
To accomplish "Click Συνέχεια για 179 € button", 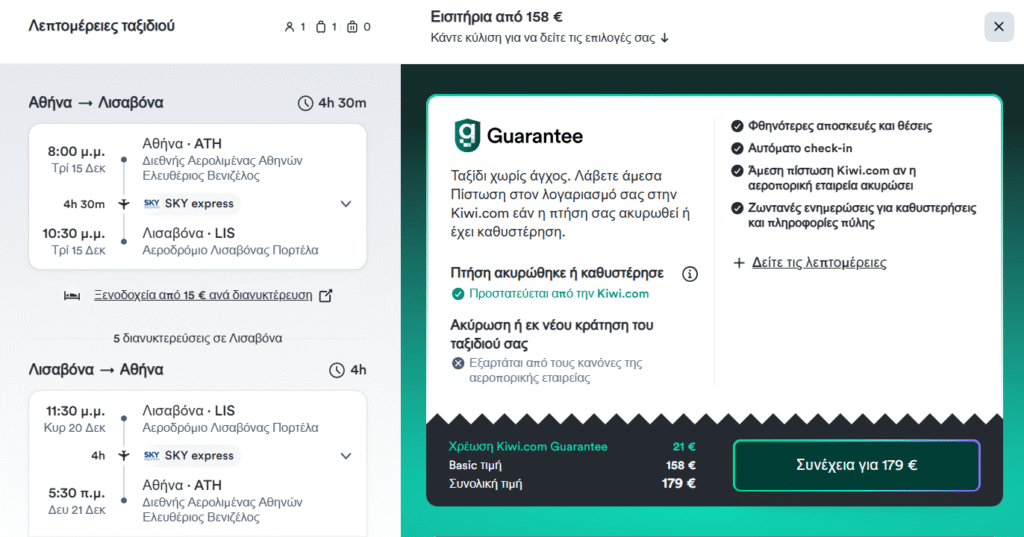I will 856,465.
